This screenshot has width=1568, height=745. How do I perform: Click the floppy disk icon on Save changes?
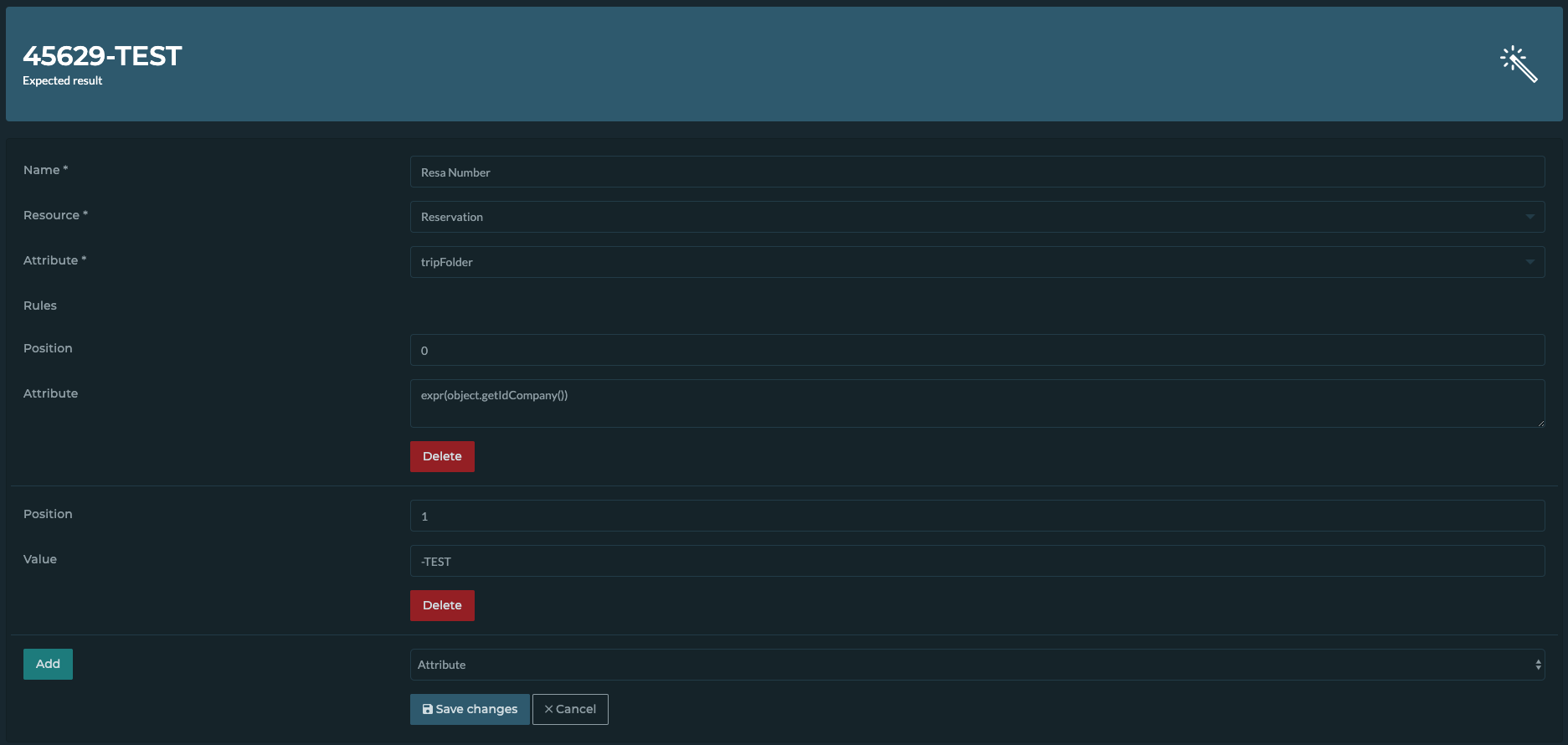point(428,709)
